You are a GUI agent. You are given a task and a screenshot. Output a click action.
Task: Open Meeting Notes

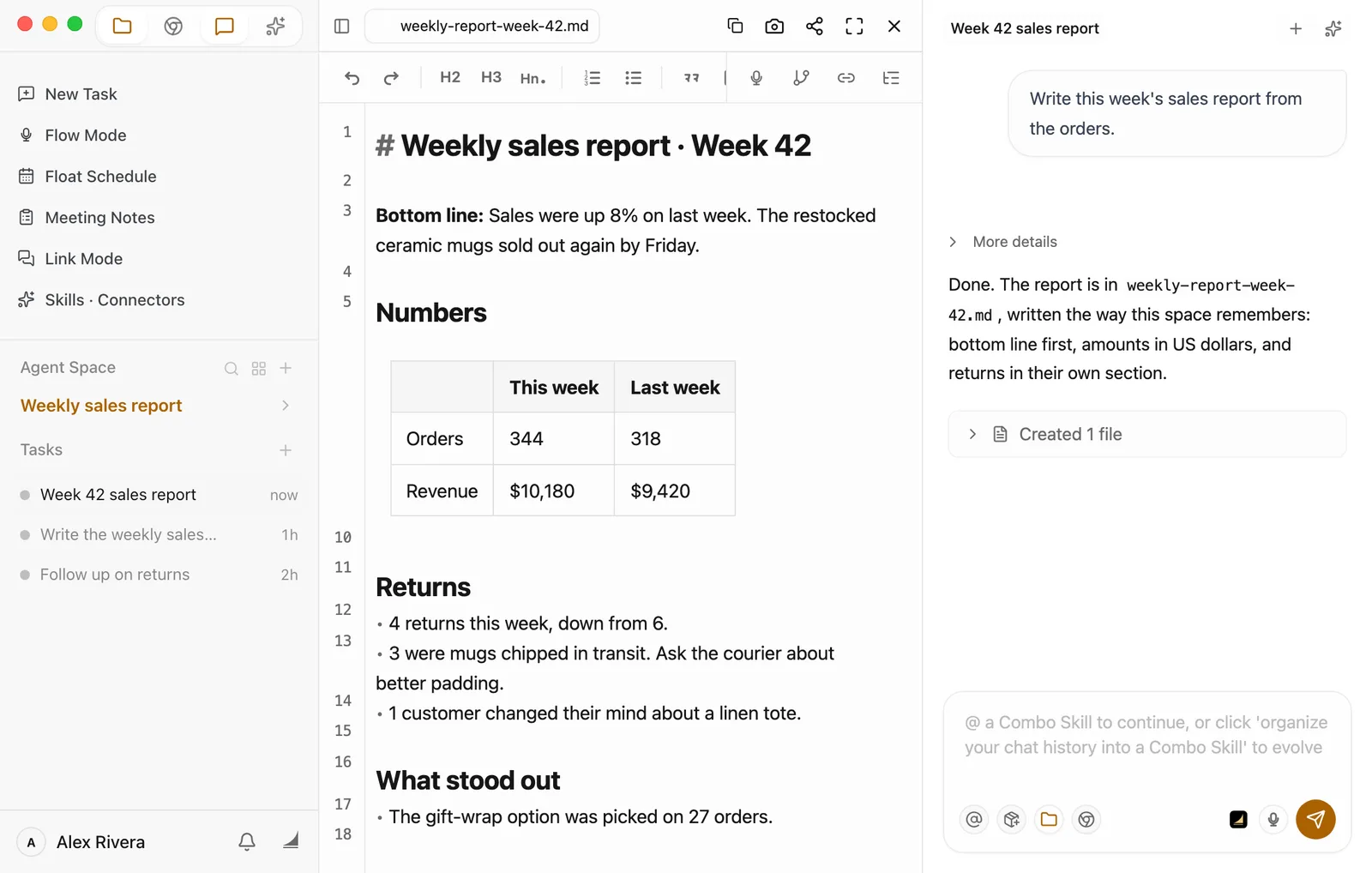click(x=99, y=217)
